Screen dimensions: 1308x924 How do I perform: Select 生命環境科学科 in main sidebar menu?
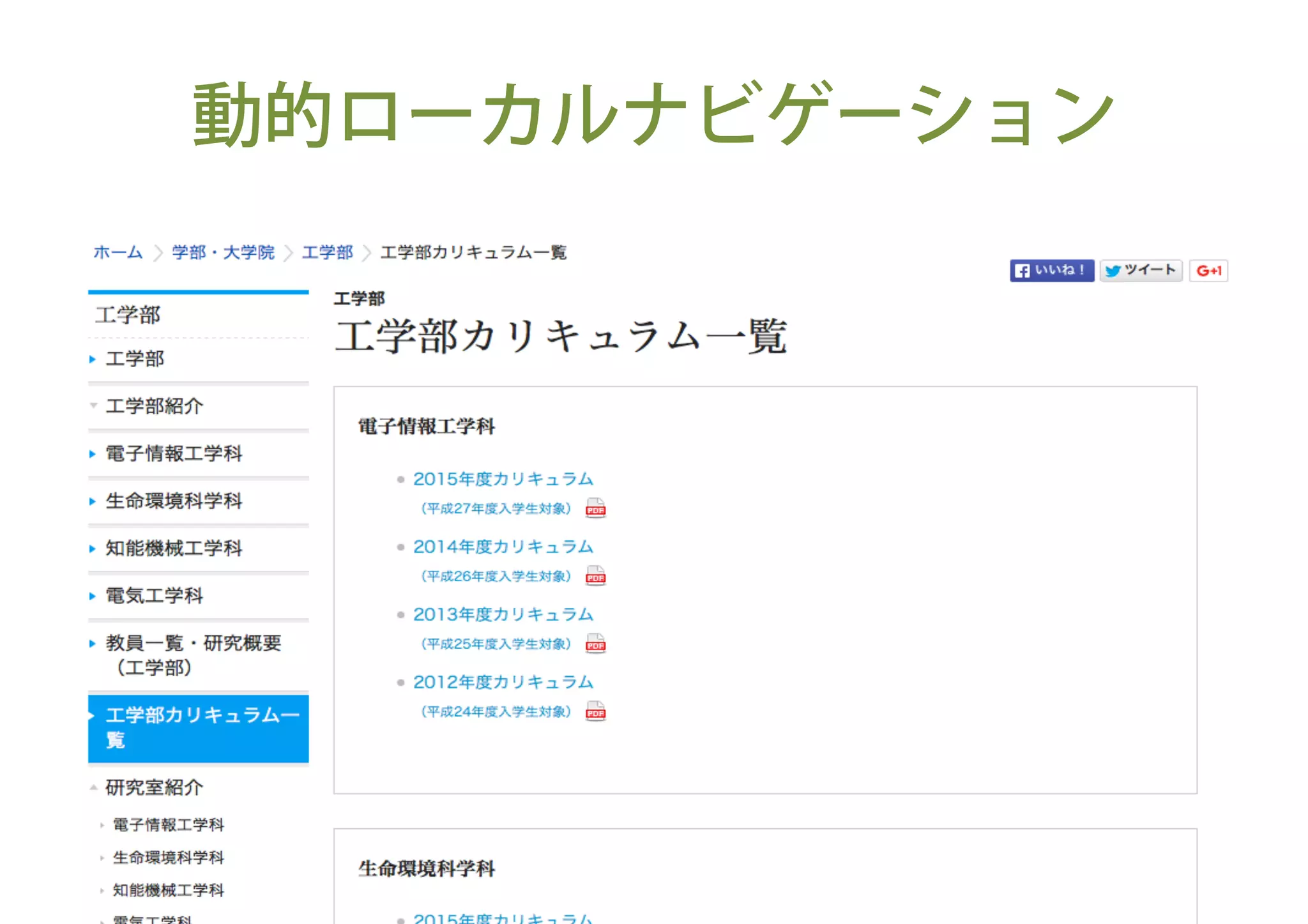pos(198,501)
